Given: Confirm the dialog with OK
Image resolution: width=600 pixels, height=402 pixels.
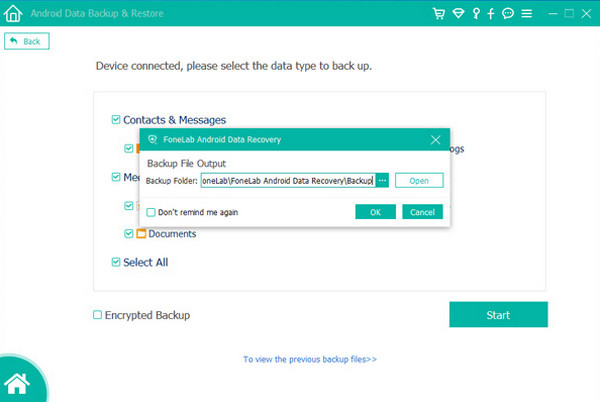Looking at the screenshot, I should [375, 212].
